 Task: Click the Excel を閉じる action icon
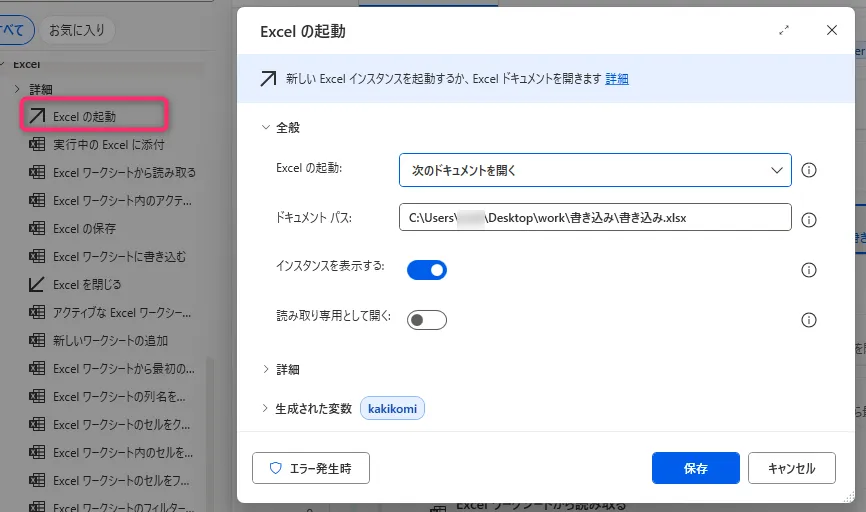[37, 285]
